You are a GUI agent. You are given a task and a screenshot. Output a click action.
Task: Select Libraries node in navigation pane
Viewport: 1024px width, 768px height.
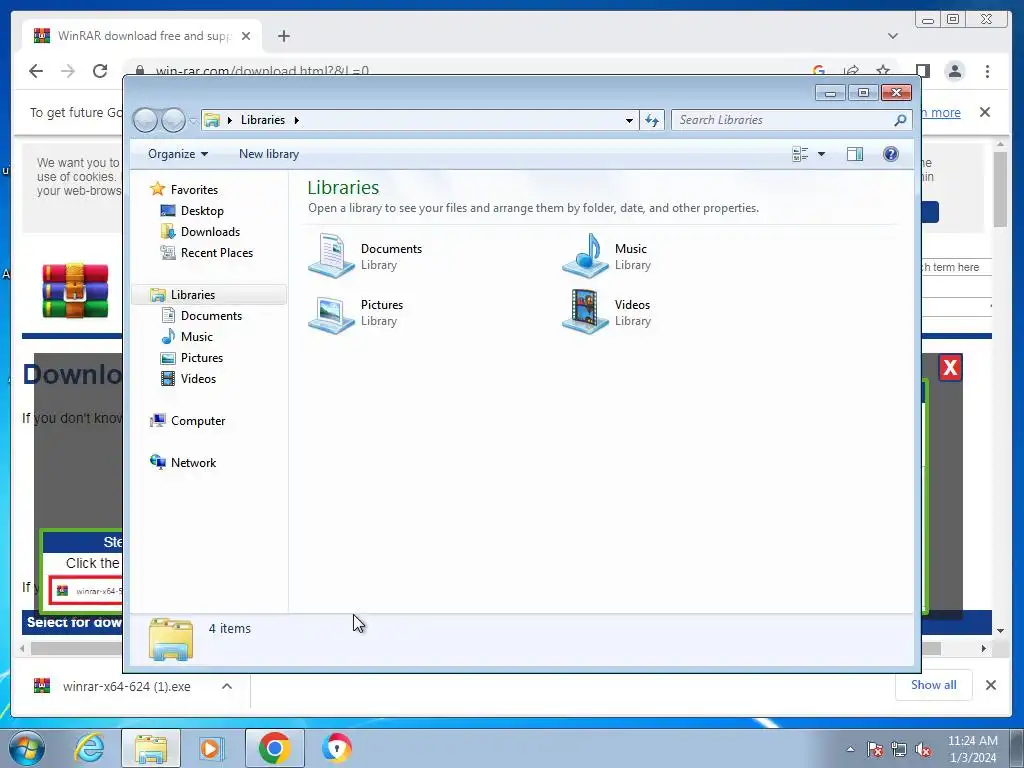pos(193,295)
